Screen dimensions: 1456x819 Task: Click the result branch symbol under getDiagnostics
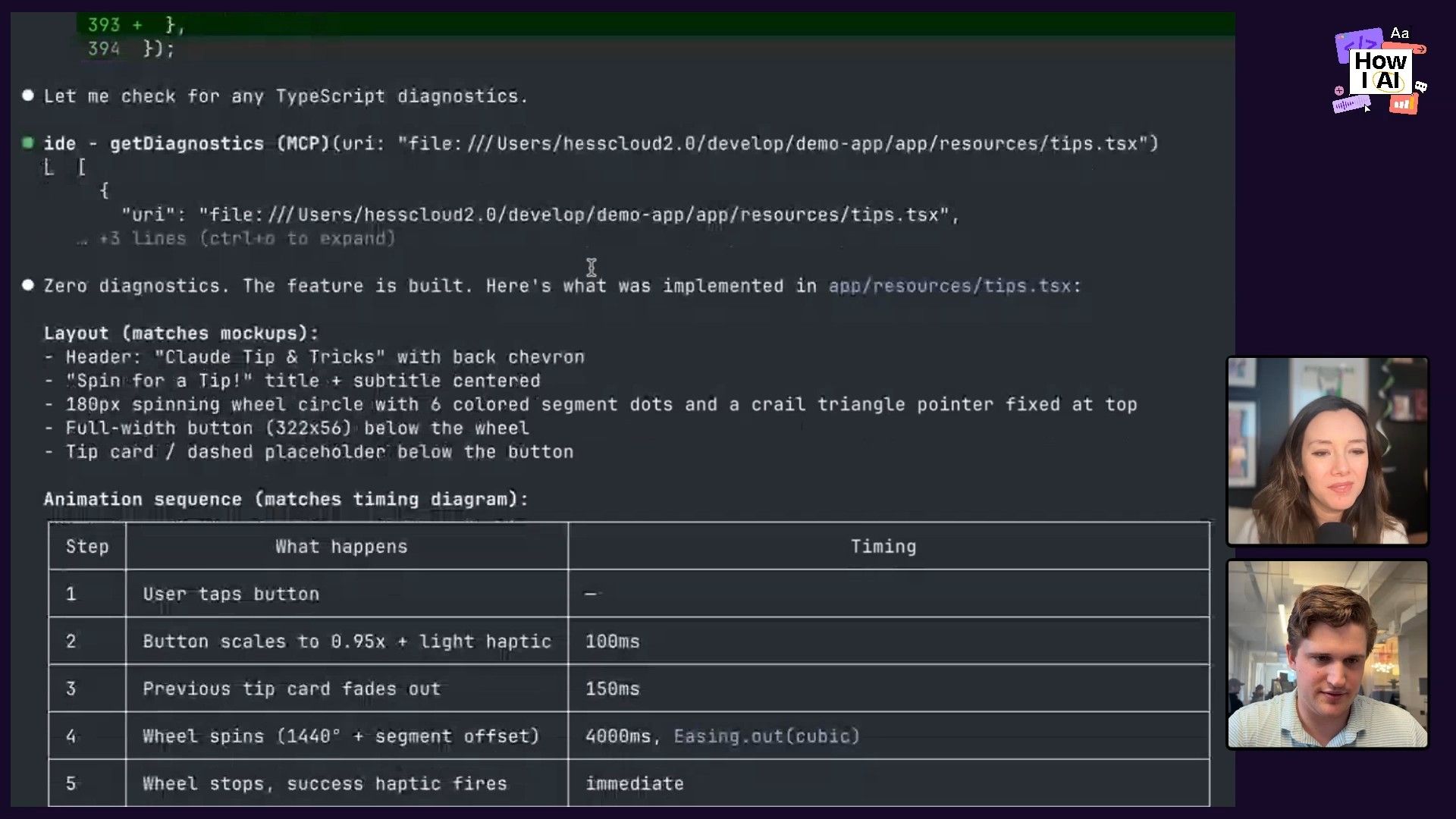click(49, 168)
